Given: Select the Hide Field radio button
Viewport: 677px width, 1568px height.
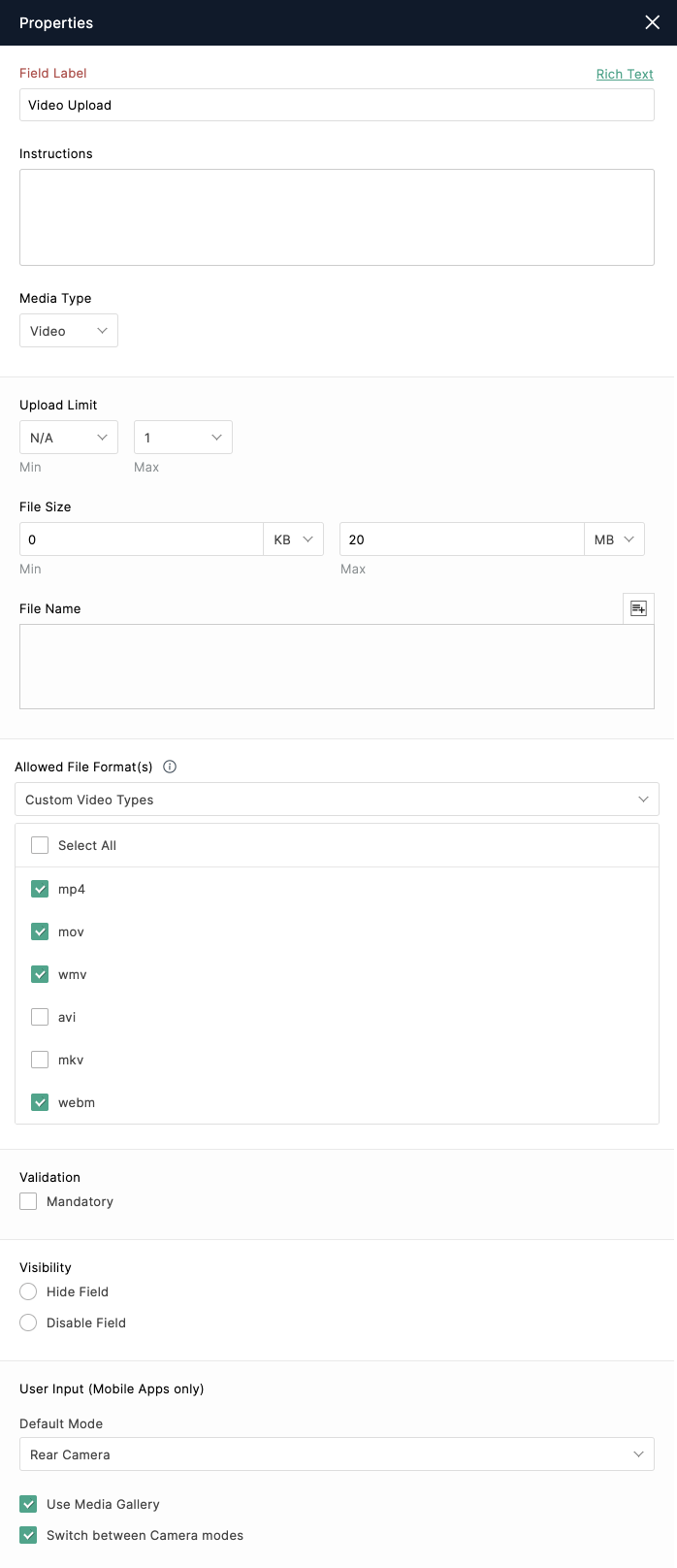Looking at the screenshot, I should 29,1291.
